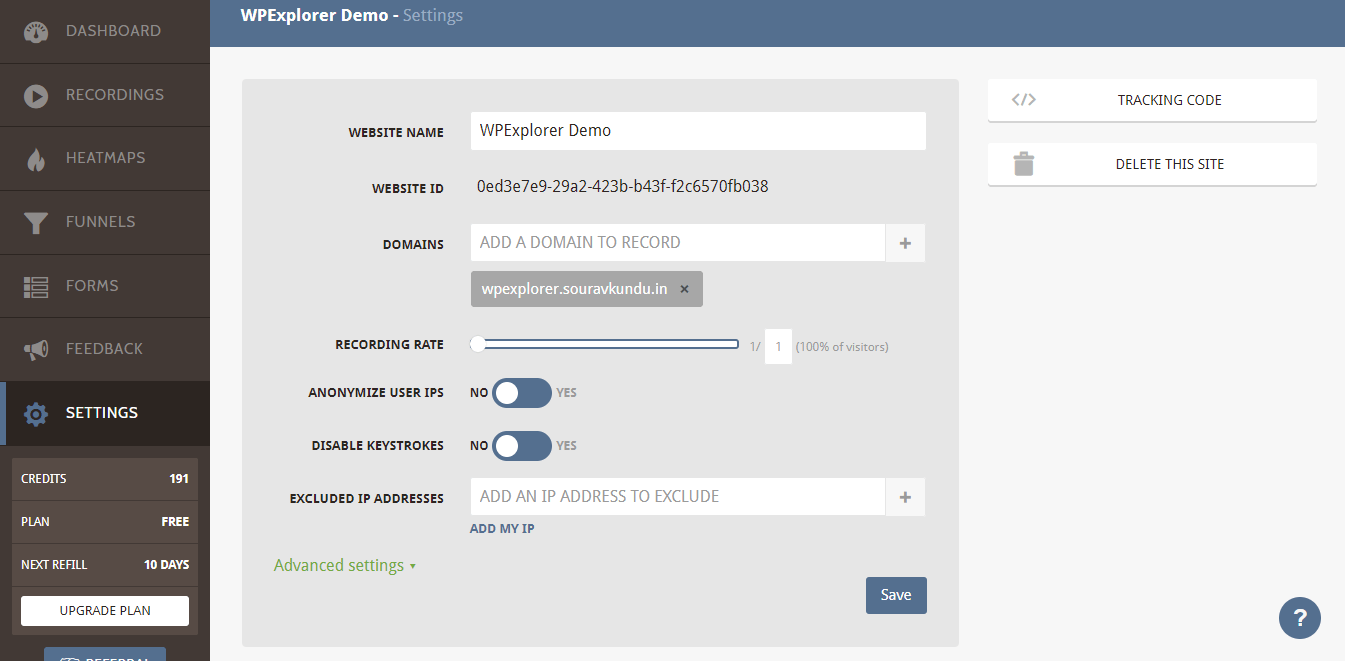Click the recording rate slider handle
Image resolution: width=1345 pixels, height=661 pixels.
[478, 344]
